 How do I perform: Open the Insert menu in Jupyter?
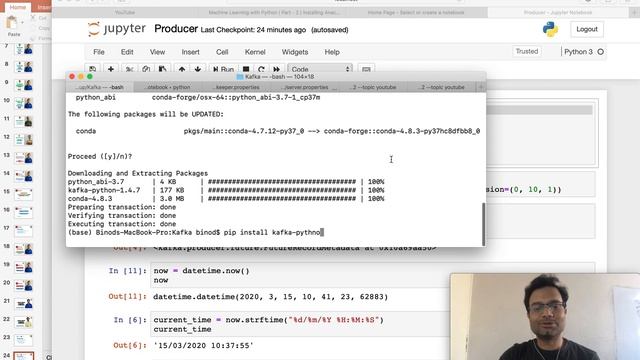click(191, 52)
